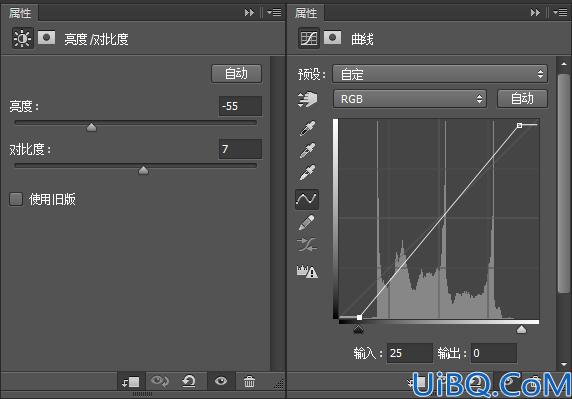Delete the Brightness/Contrast adjustment layer
Image resolution: width=572 pixels, height=399 pixels.
click(250, 382)
